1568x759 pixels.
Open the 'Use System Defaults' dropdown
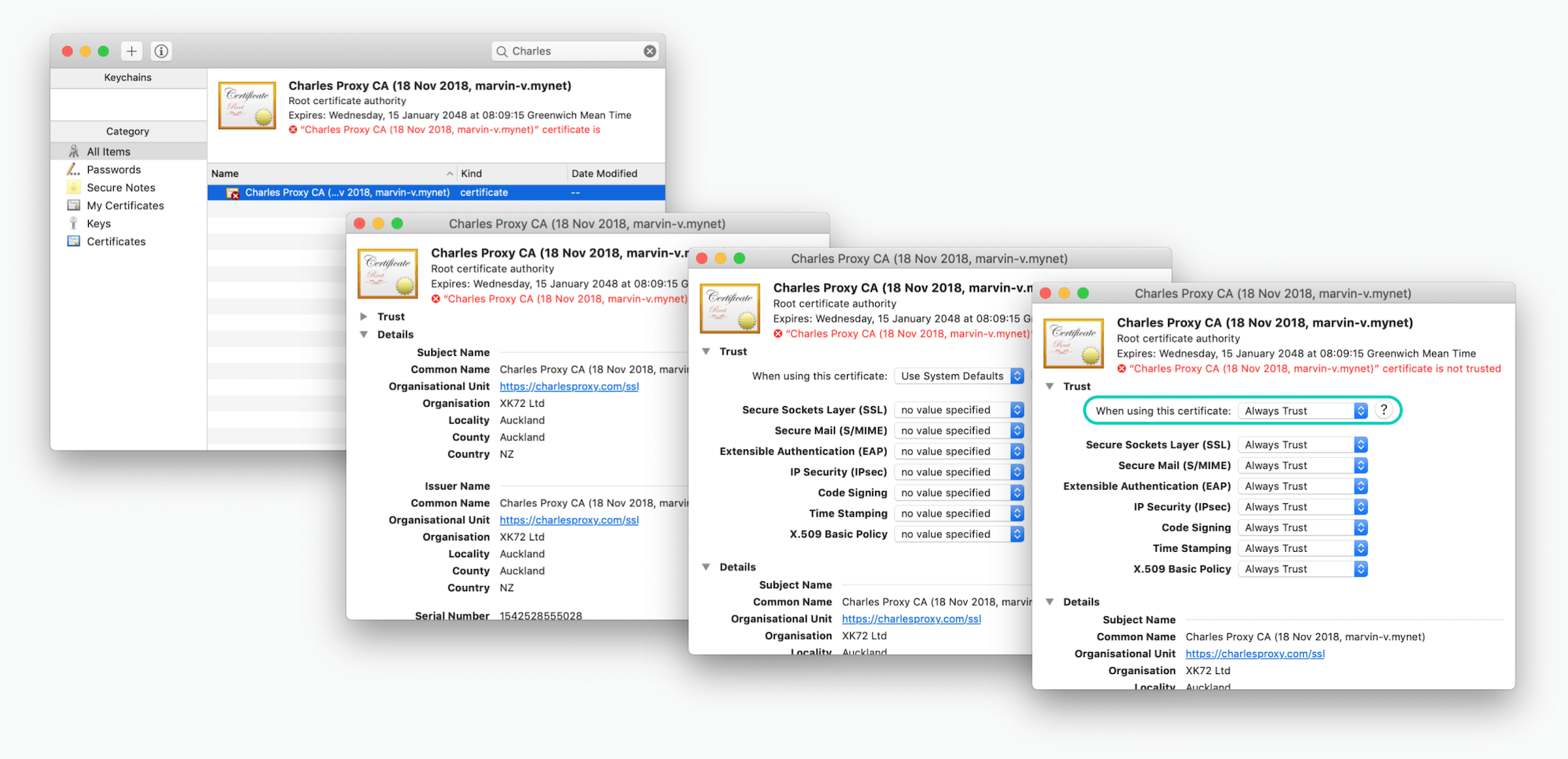959,376
